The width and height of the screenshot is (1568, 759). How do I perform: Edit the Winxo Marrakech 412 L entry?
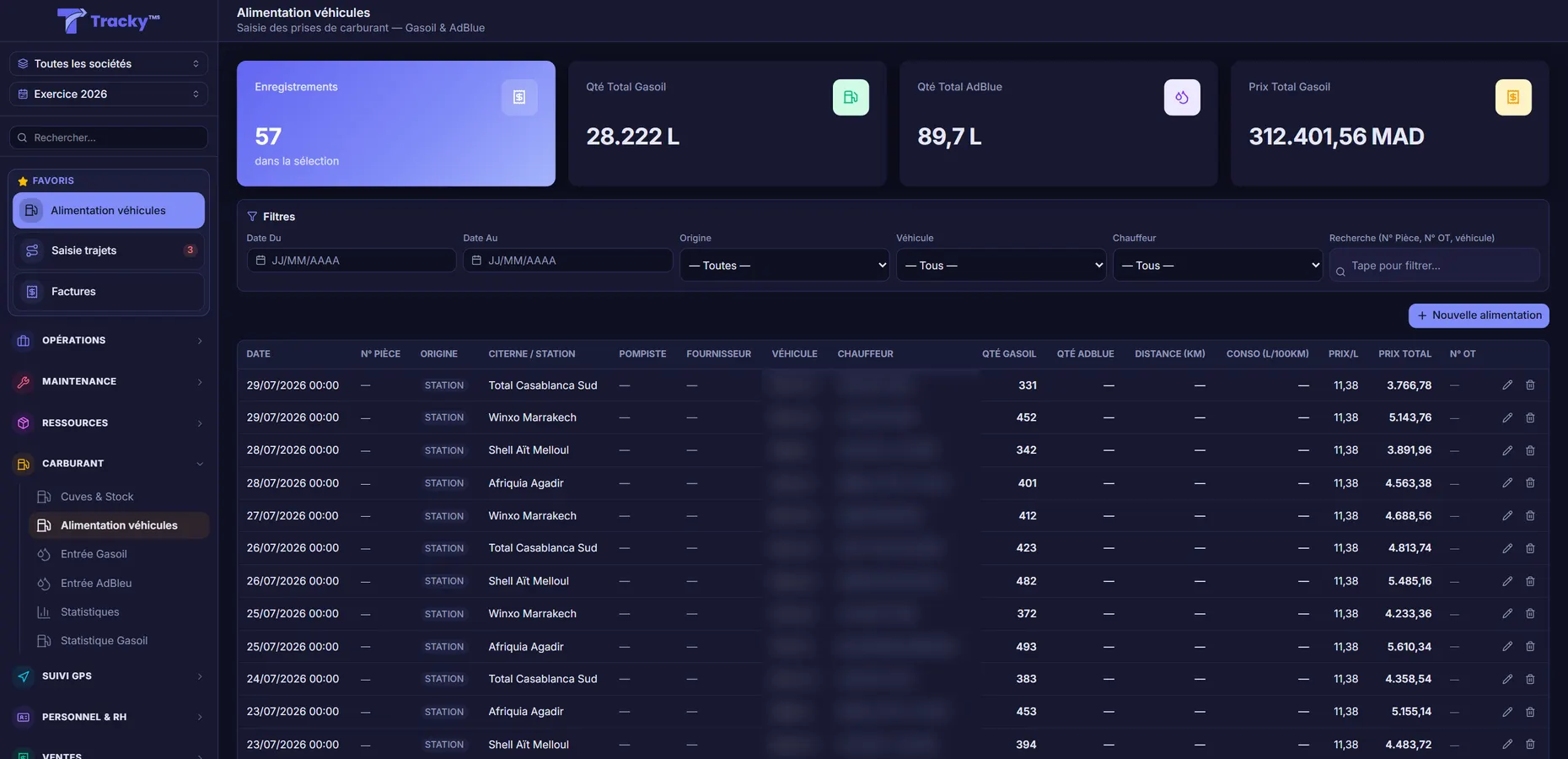click(1507, 516)
